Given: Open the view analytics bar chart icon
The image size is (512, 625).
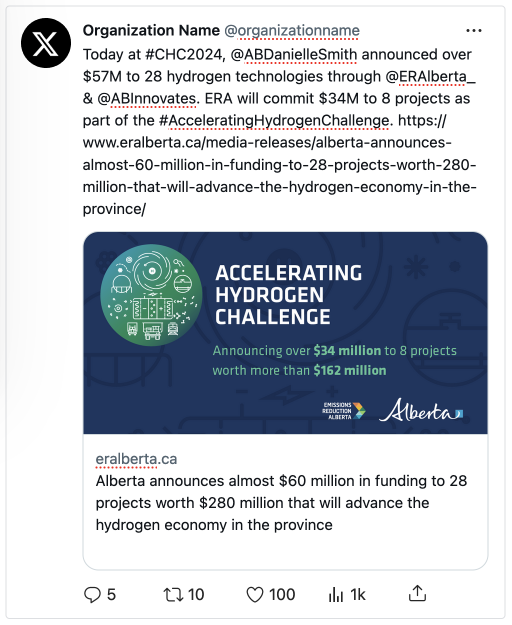Looking at the screenshot, I should point(335,595).
